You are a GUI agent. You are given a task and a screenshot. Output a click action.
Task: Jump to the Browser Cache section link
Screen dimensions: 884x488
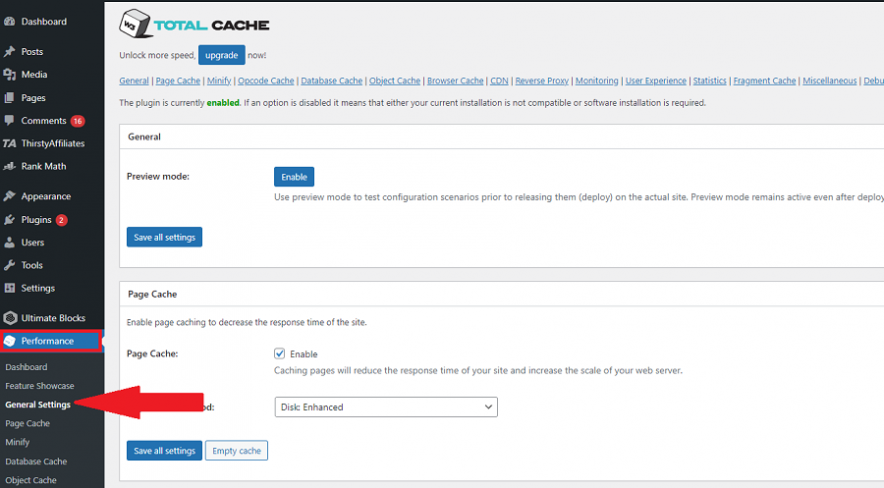[x=455, y=81]
